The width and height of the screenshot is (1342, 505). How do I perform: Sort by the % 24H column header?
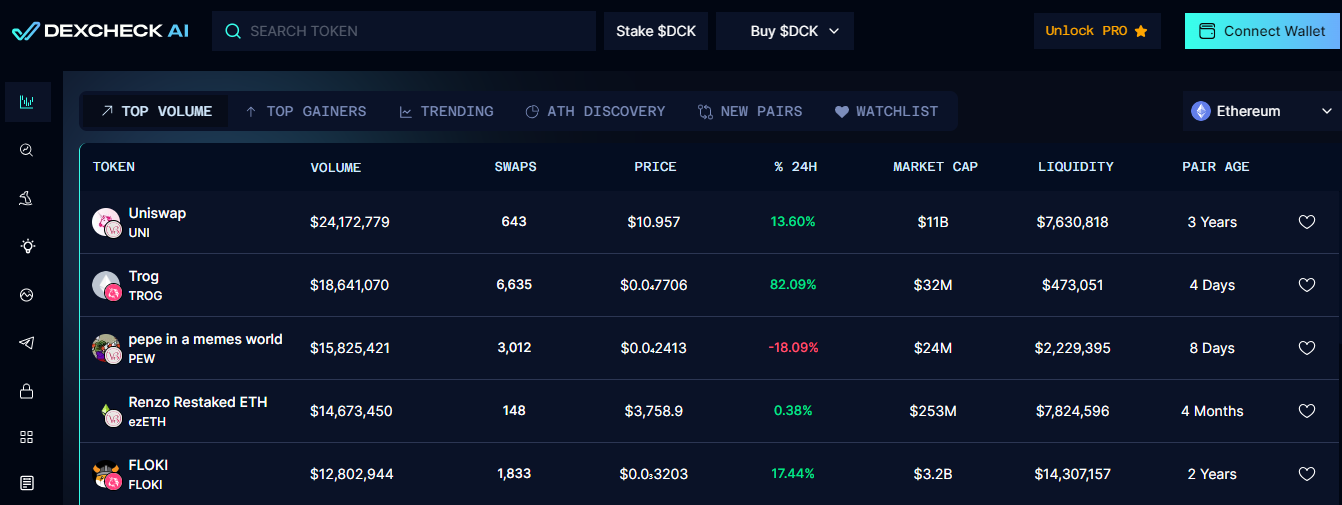[x=795, y=167]
